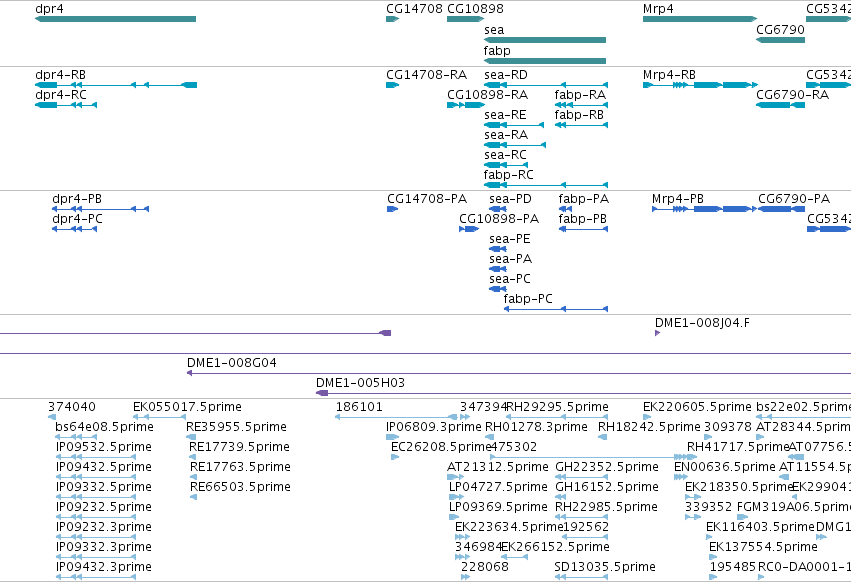Click transcript dpr4-RC label
This screenshot has height=582, width=851.
point(61,95)
